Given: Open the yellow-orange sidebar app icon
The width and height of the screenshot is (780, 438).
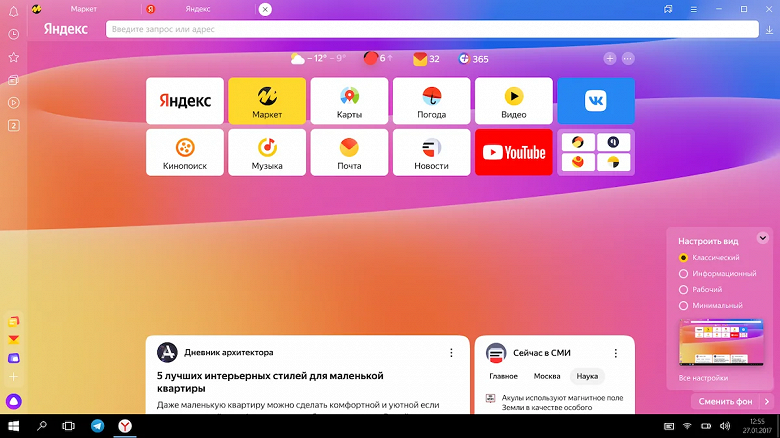Looking at the screenshot, I should [13, 322].
